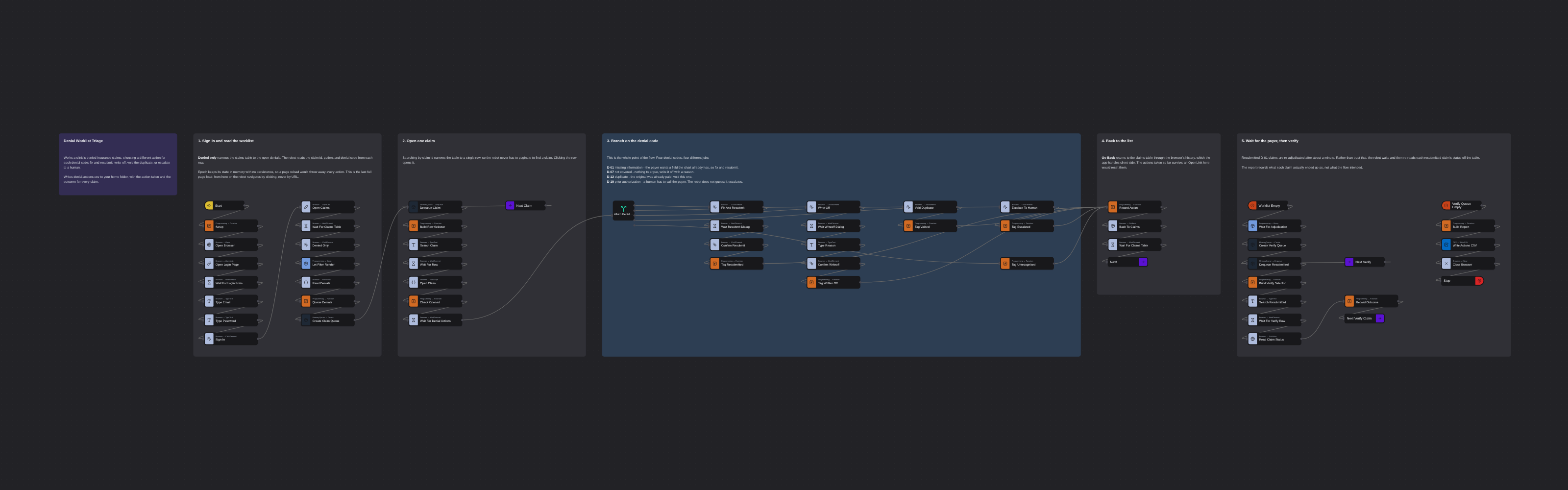1568x490 pixels.
Task: Click the Wait For Login Form hourglass icon
Action: 209,282
